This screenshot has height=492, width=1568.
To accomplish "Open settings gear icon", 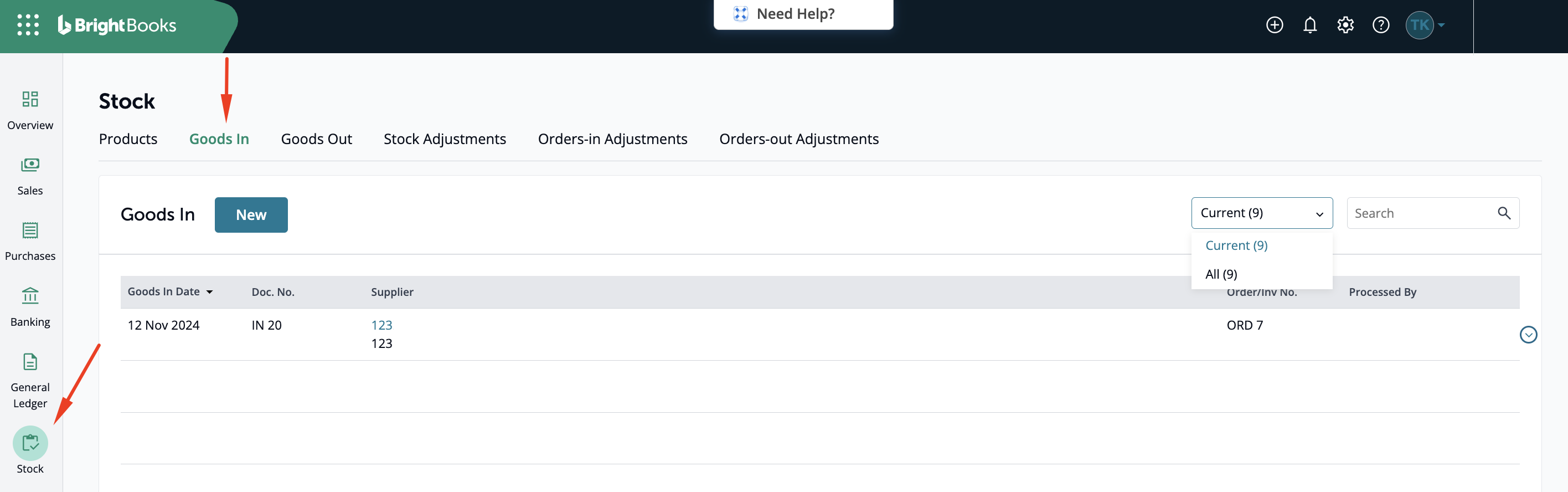I will [1345, 25].
